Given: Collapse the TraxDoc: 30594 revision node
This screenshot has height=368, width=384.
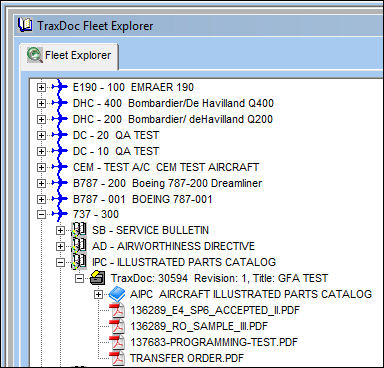Looking at the screenshot, I should pyautogui.click(x=79, y=278).
